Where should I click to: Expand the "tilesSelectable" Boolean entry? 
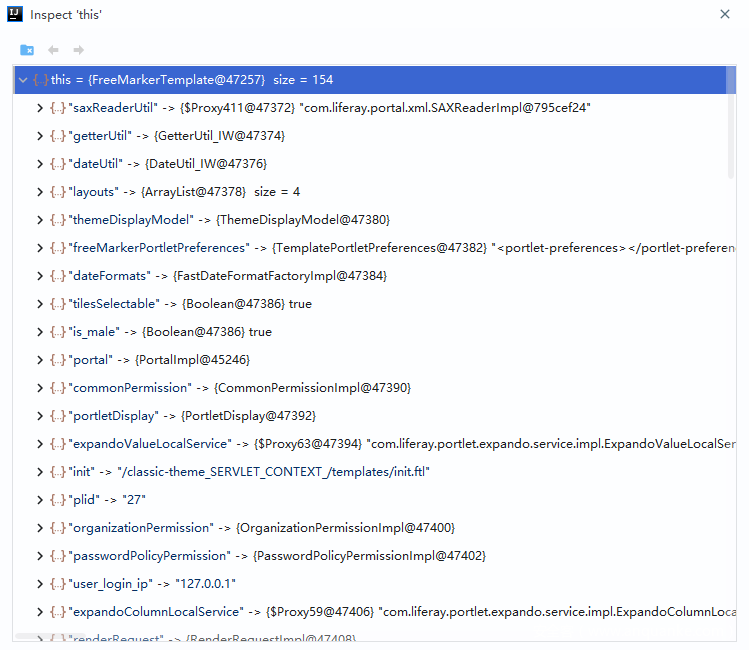(40, 304)
